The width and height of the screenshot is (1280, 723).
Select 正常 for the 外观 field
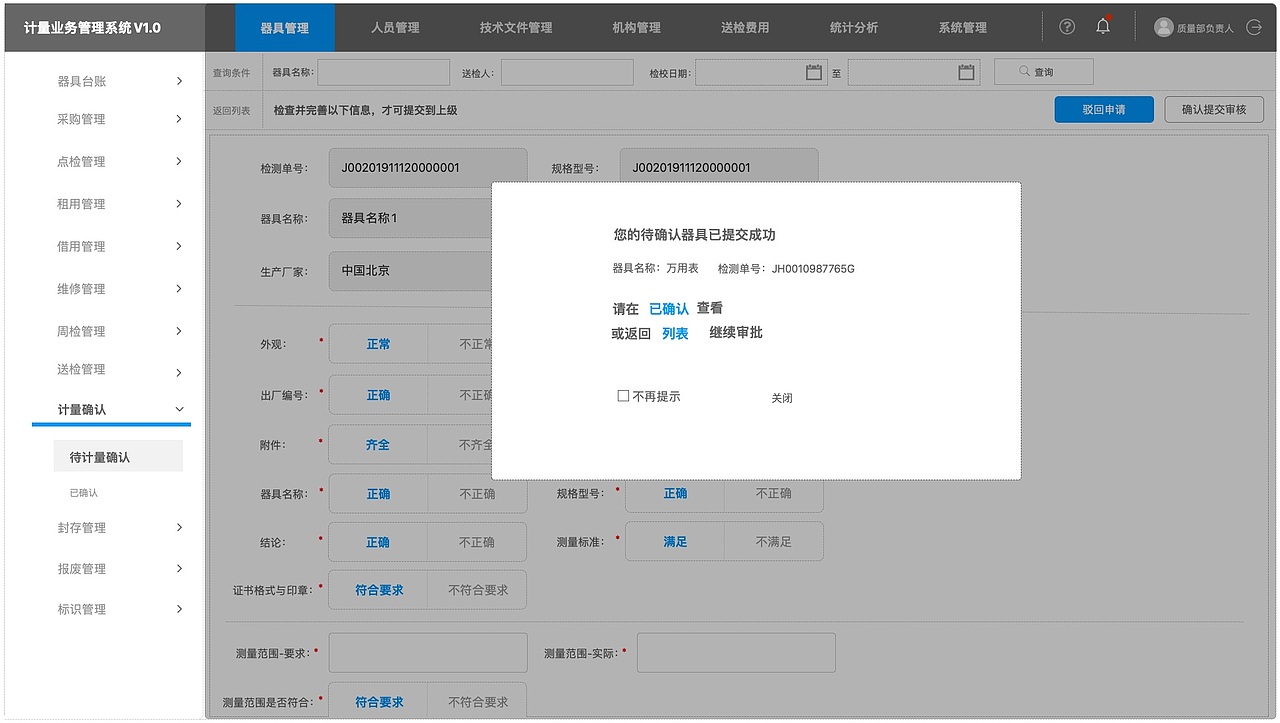tap(378, 344)
